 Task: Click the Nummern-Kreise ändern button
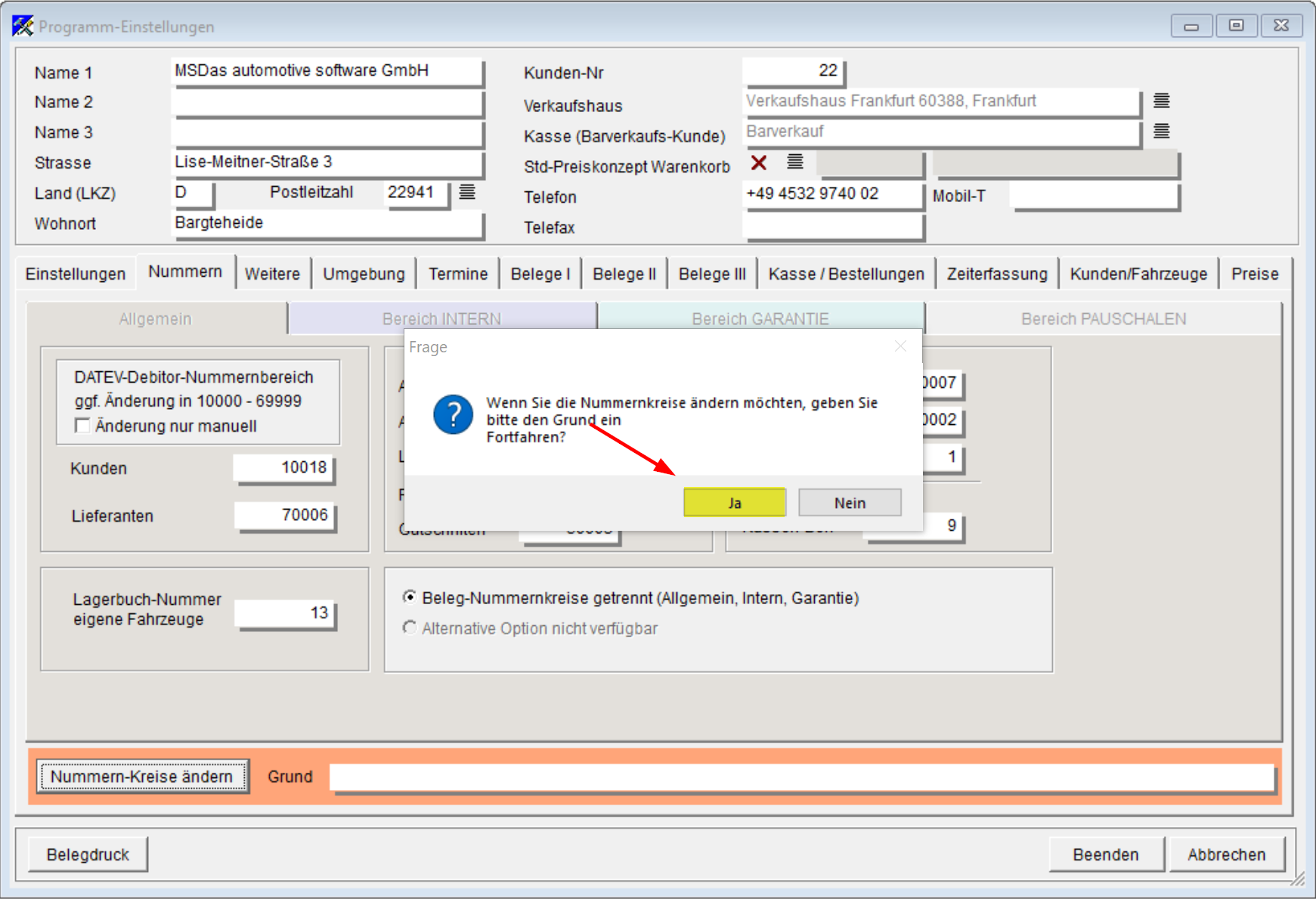click(142, 777)
